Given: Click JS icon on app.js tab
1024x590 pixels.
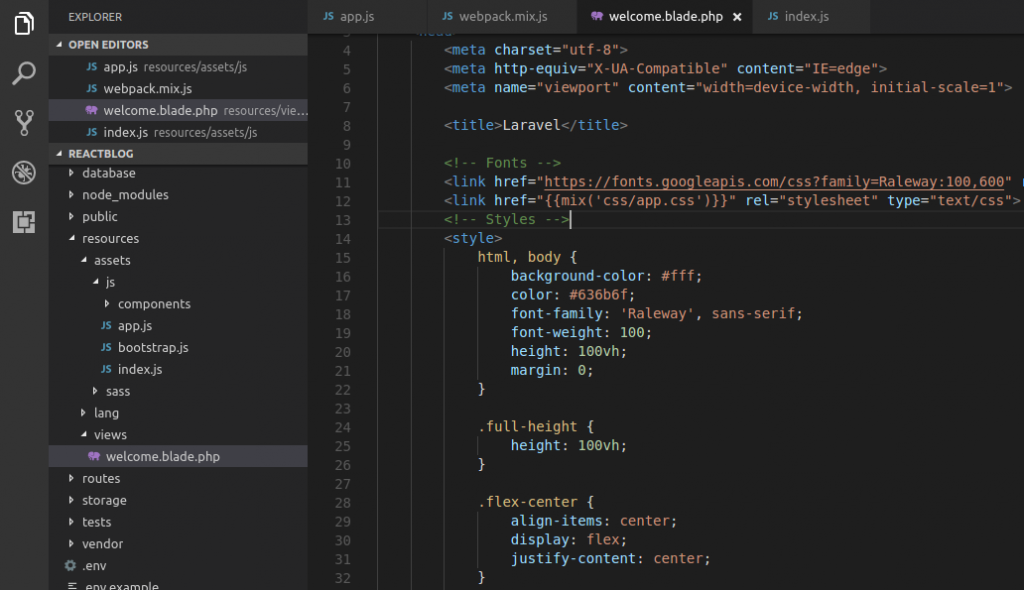Looking at the screenshot, I should click(x=328, y=16).
